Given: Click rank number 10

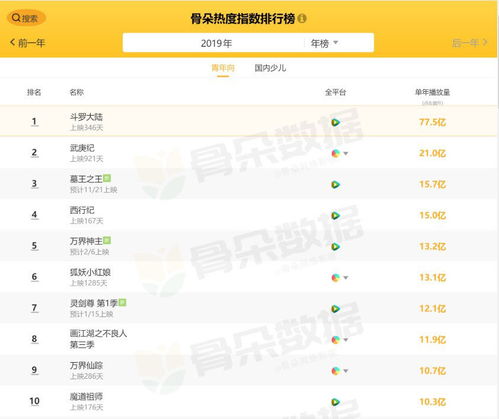Looking at the screenshot, I should pos(34,401).
